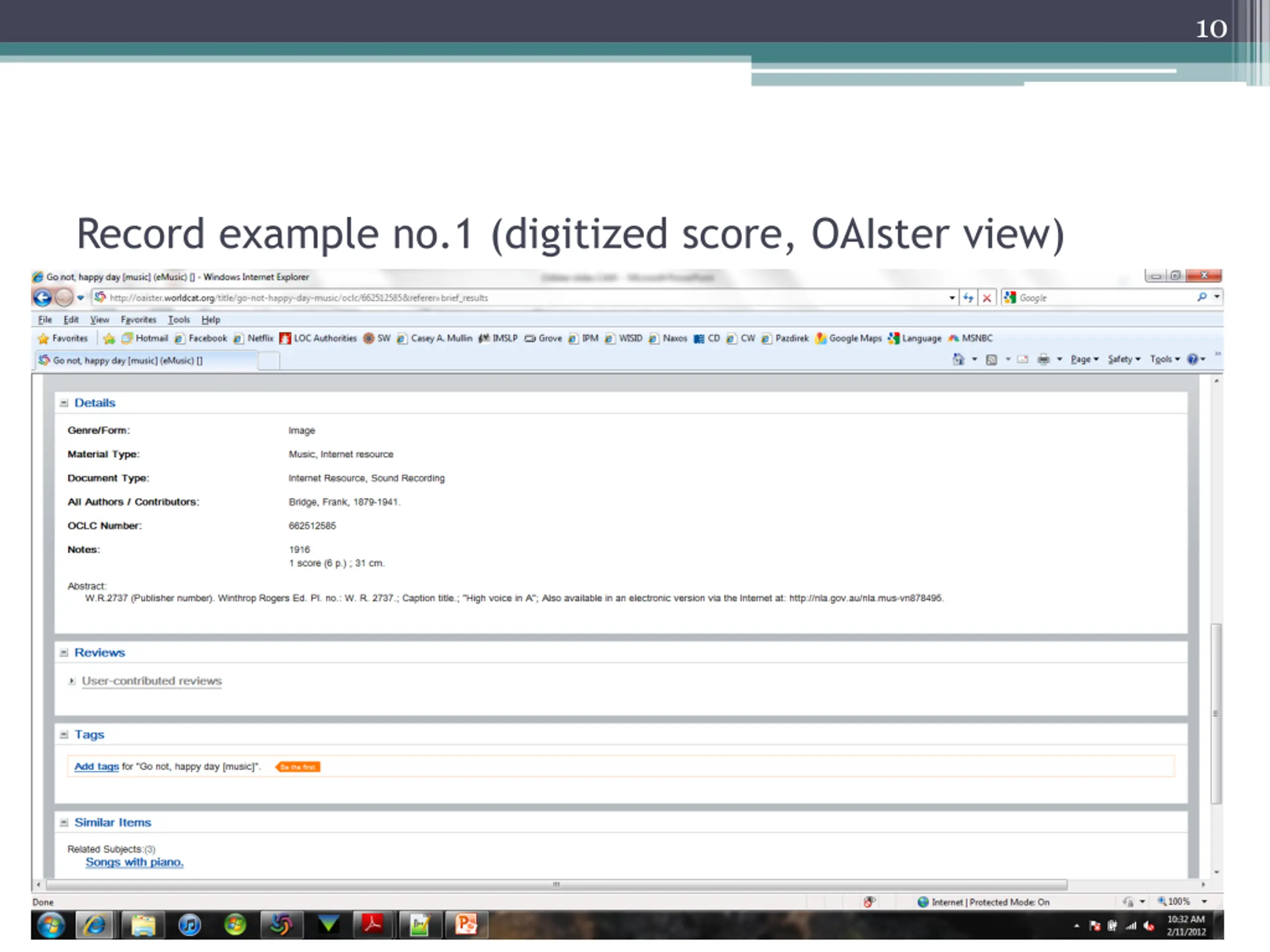The height and width of the screenshot is (952, 1270).
Task: Open the Google Maps bookmark
Action: 849,338
